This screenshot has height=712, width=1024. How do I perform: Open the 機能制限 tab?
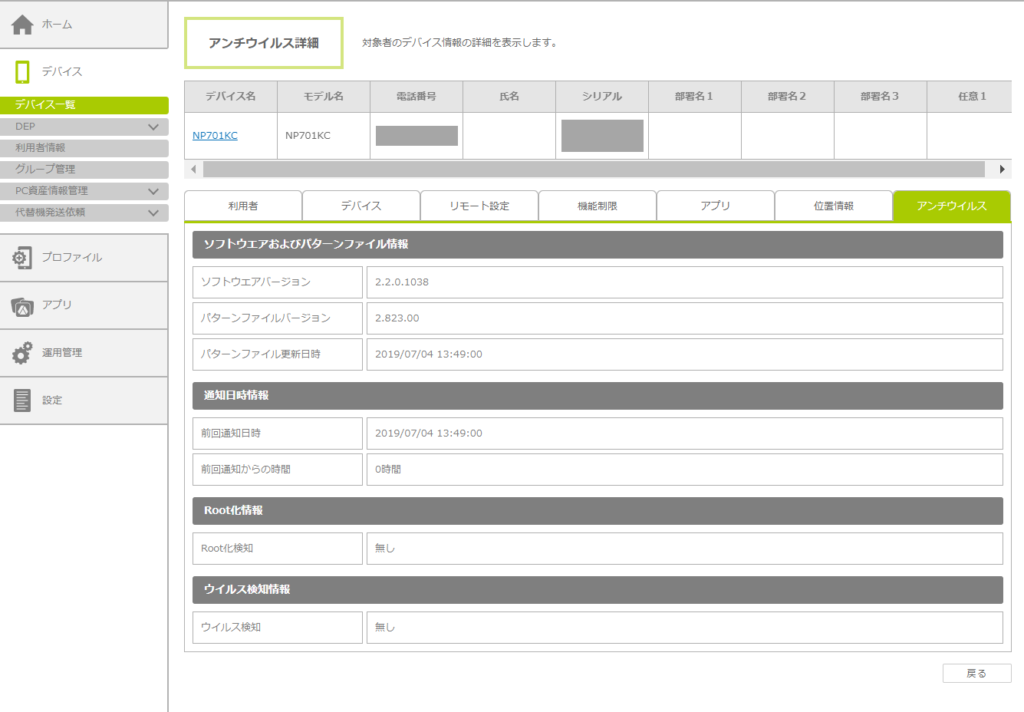[597, 206]
